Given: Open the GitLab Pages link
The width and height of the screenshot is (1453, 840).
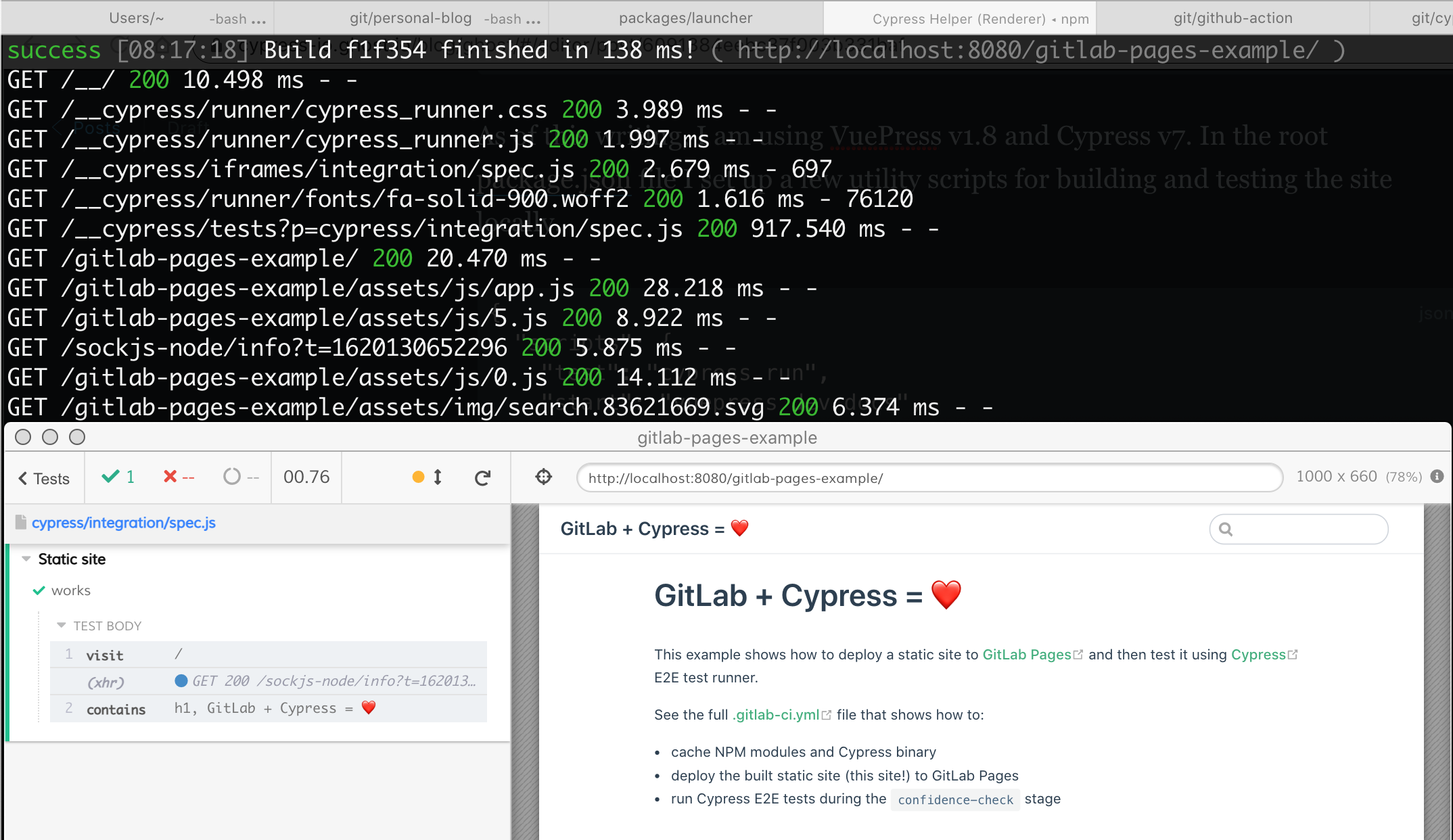Looking at the screenshot, I should coord(1026,655).
